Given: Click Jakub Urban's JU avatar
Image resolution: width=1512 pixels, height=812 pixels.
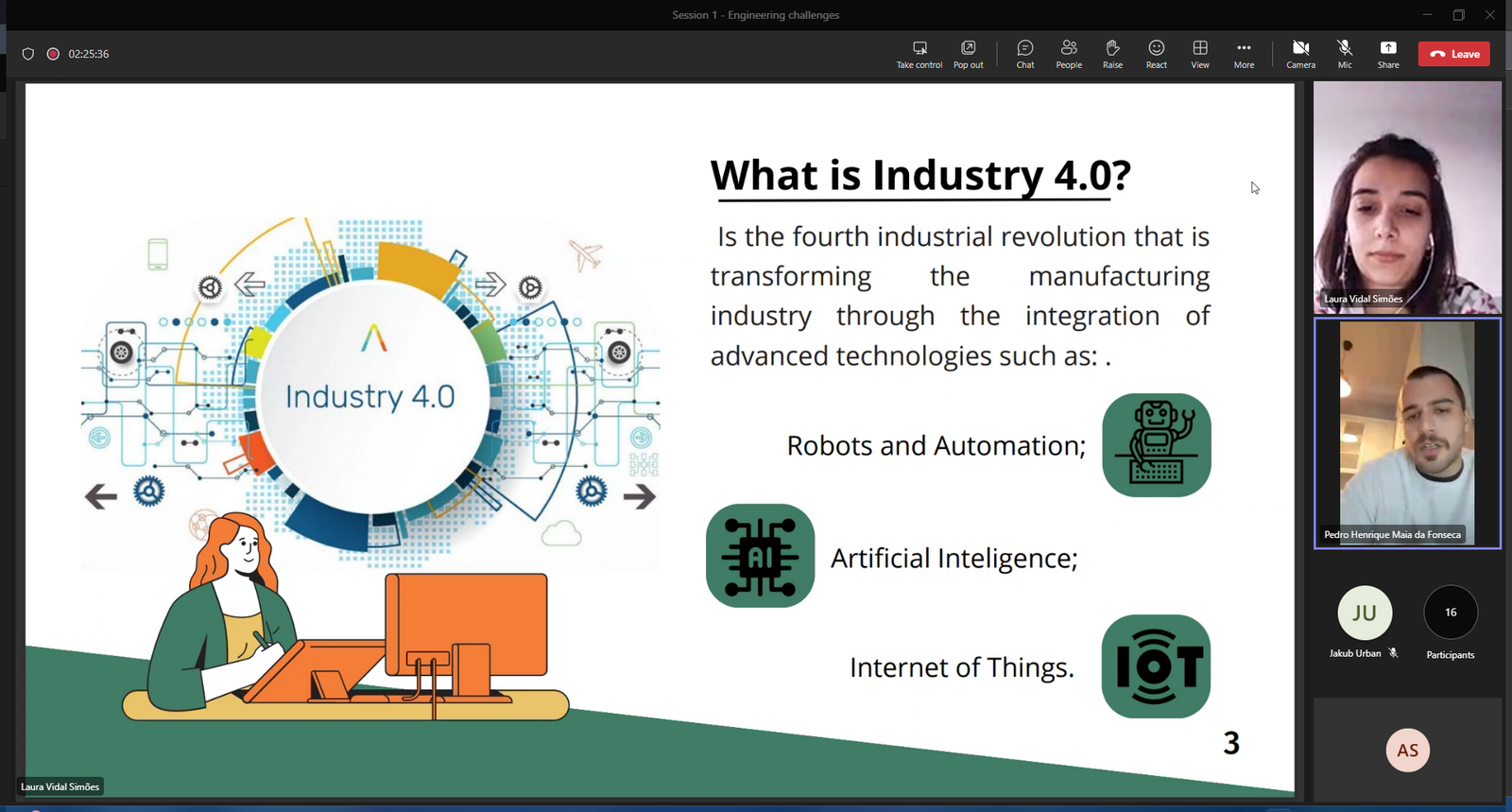Looking at the screenshot, I should coord(1364,613).
